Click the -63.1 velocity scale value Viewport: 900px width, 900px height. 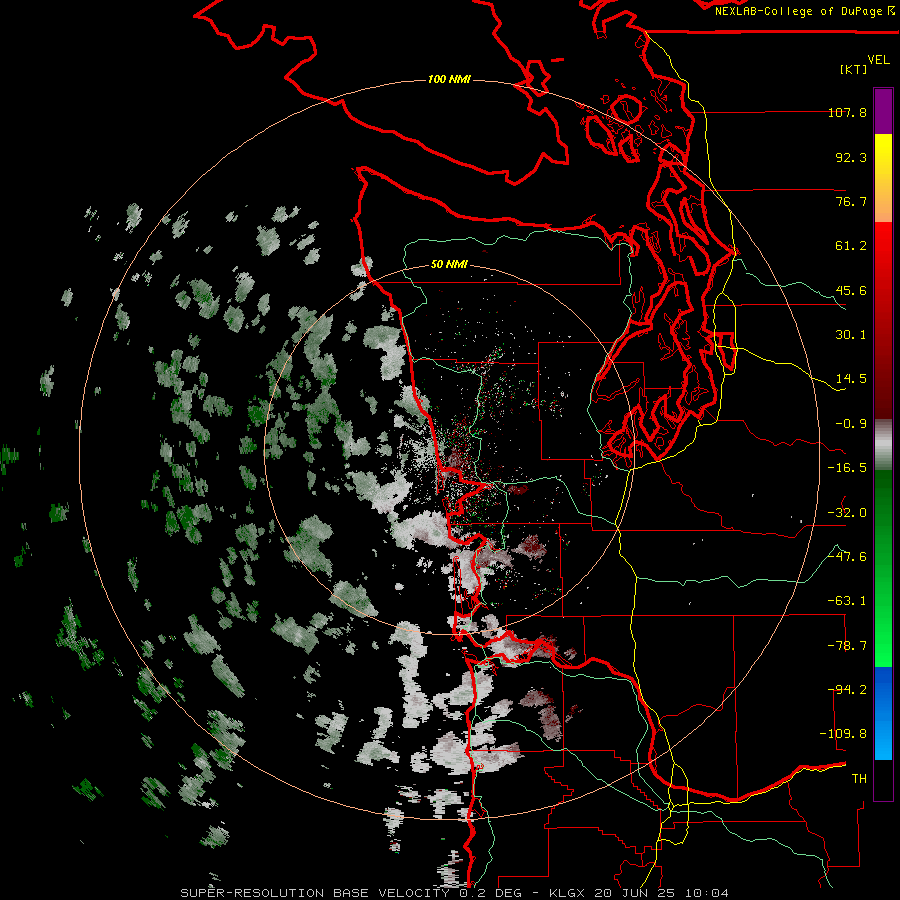[847, 601]
